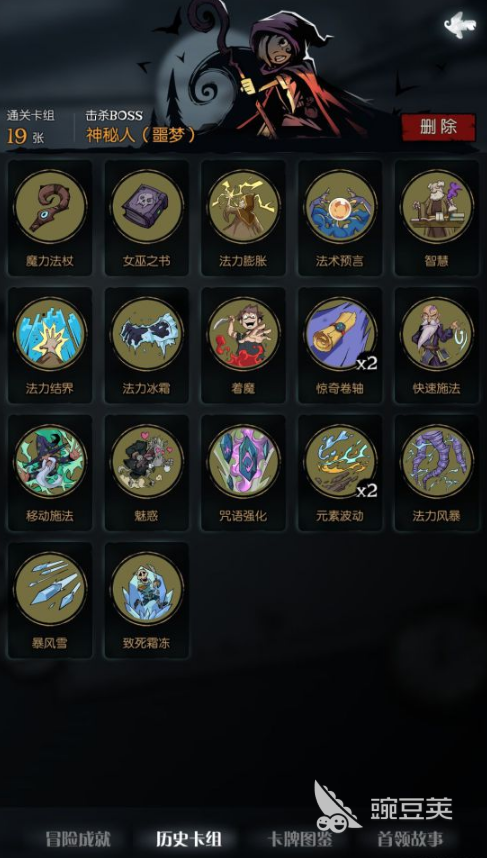Viewport: 487px width, 858px height.
Task: Switch to the 首领故事 tab
Action: coord(410,838)
